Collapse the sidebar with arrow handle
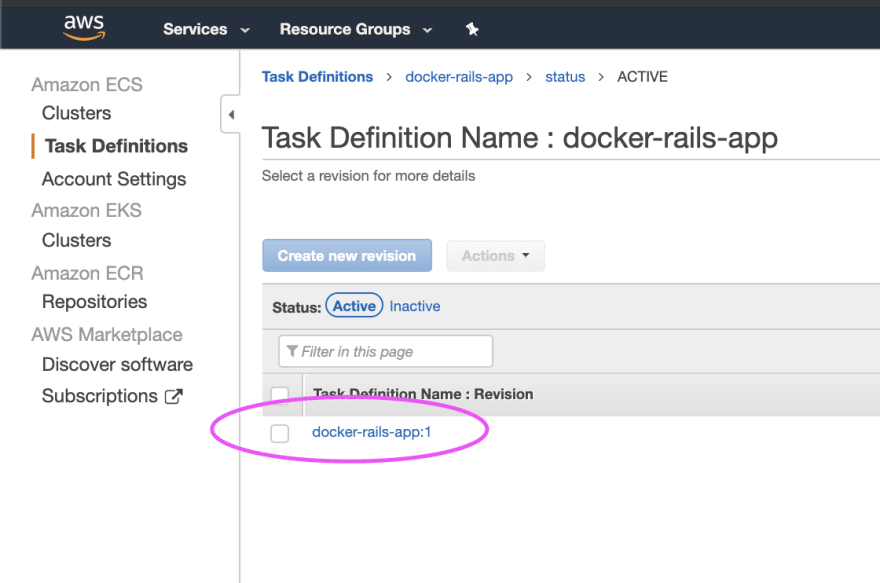 tap(231, 114)
